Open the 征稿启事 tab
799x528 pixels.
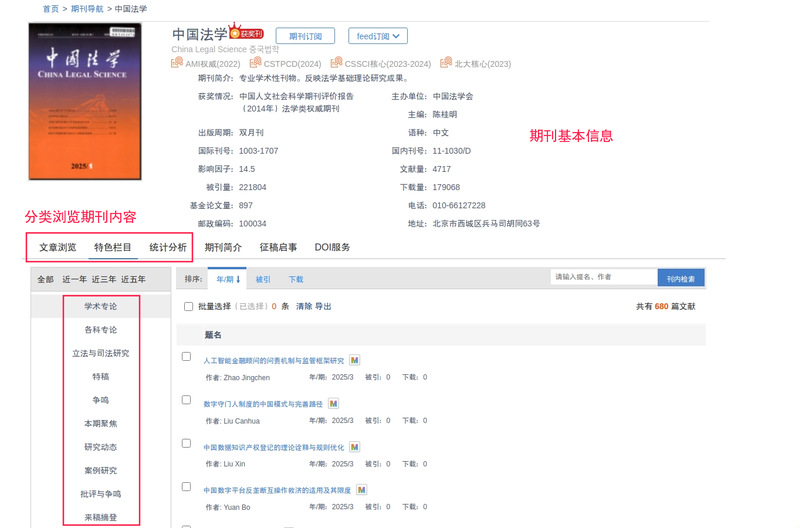click(278, 247)
